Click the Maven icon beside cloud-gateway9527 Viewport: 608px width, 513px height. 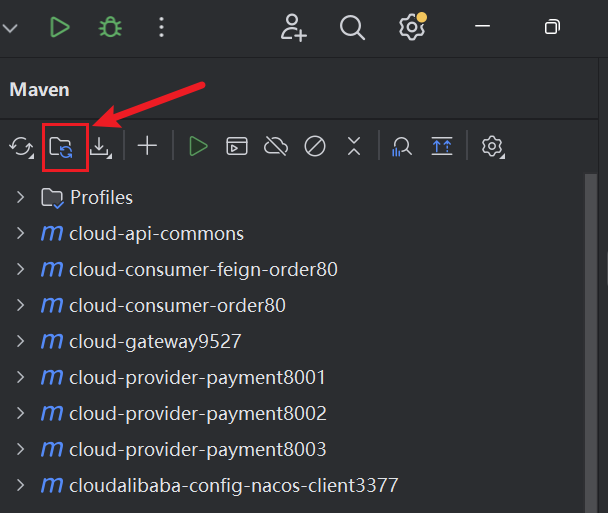(52, 342)
